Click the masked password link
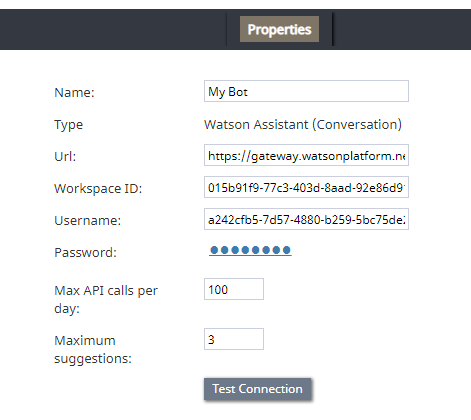471x420 pixels. coord(250,250)
